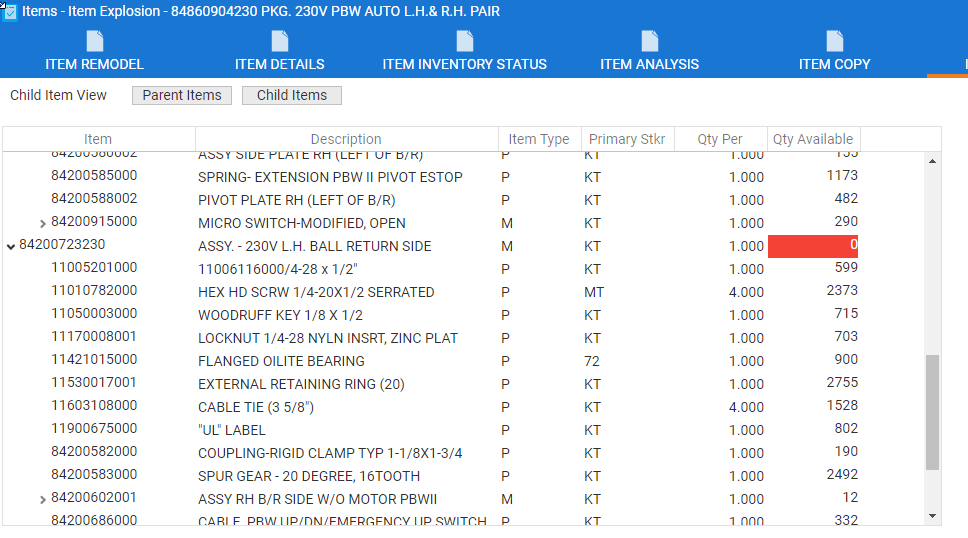Select item 11010782000 row

[x=94, y=290]
